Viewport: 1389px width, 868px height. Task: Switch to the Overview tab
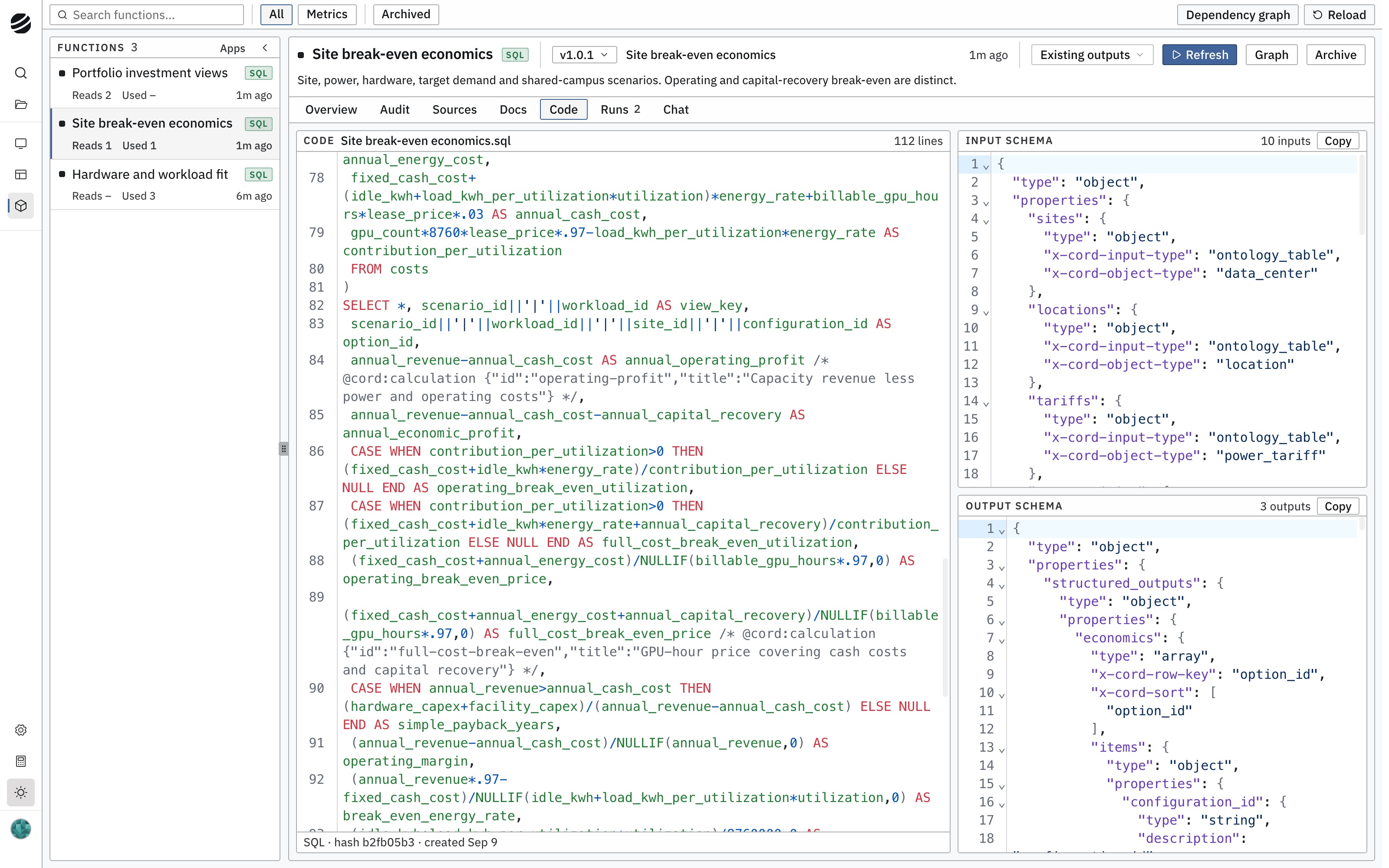coord(331,110)
